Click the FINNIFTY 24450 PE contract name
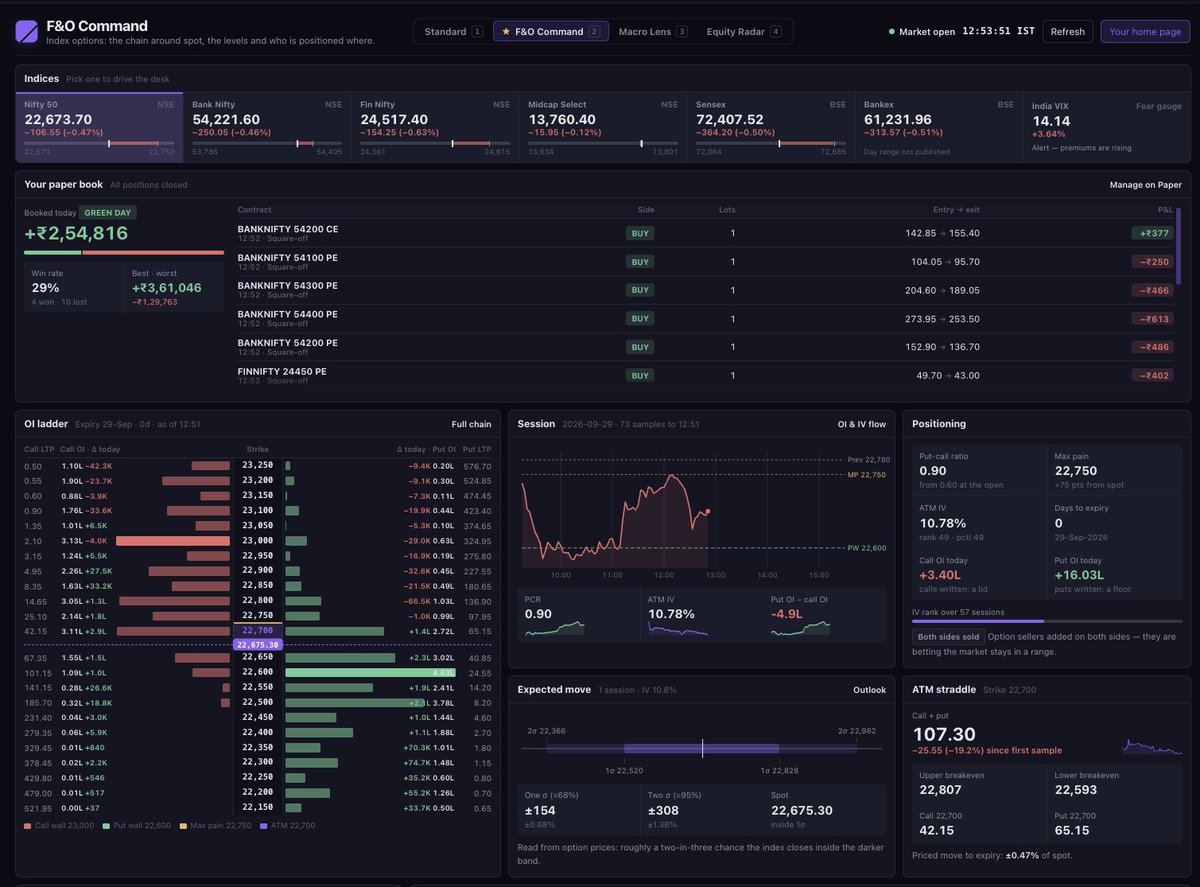This screenshot has height=887, width=1200. point(282,371)
